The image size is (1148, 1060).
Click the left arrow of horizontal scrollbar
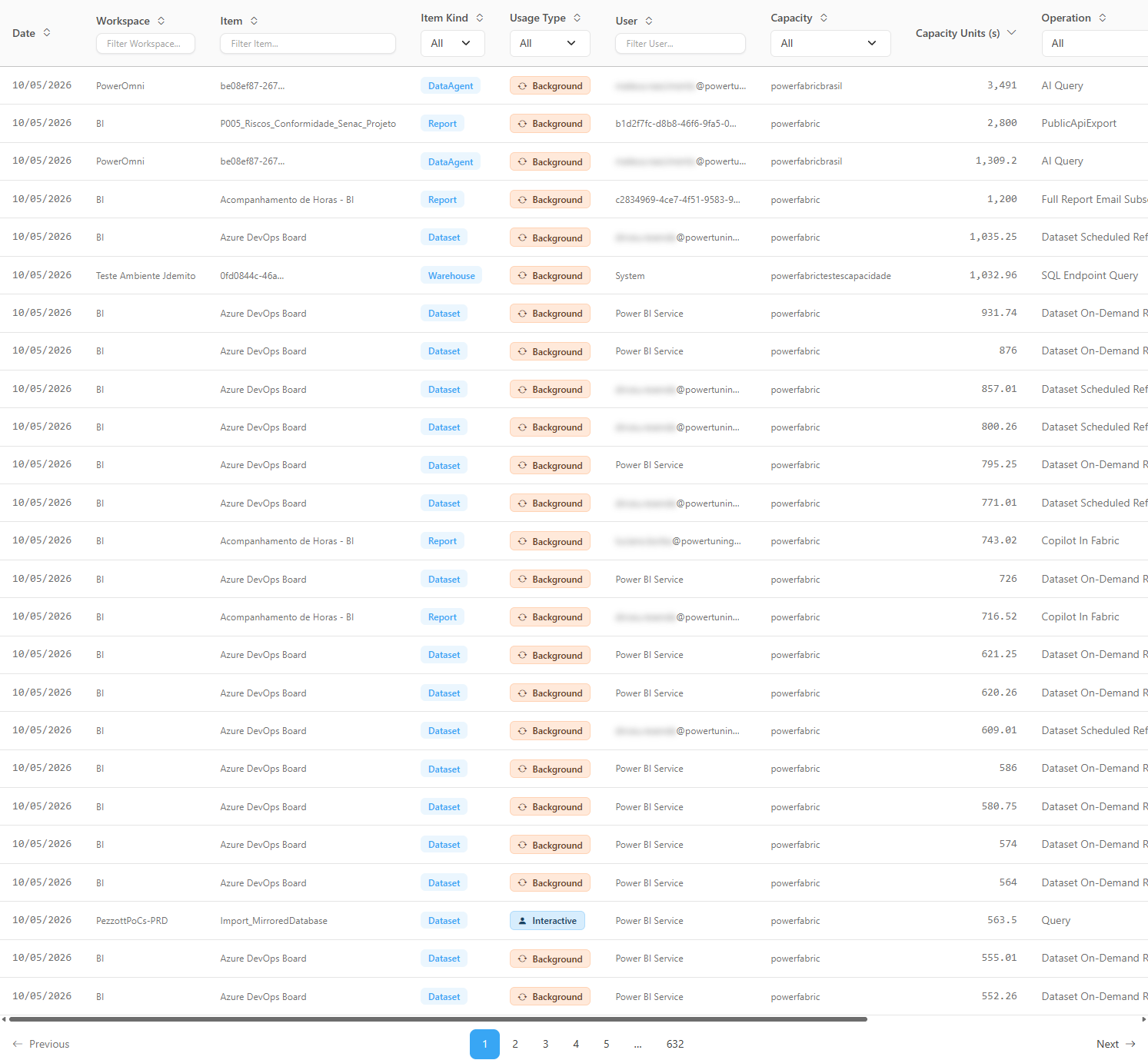pyautogui.click(x=4, y=1019)
